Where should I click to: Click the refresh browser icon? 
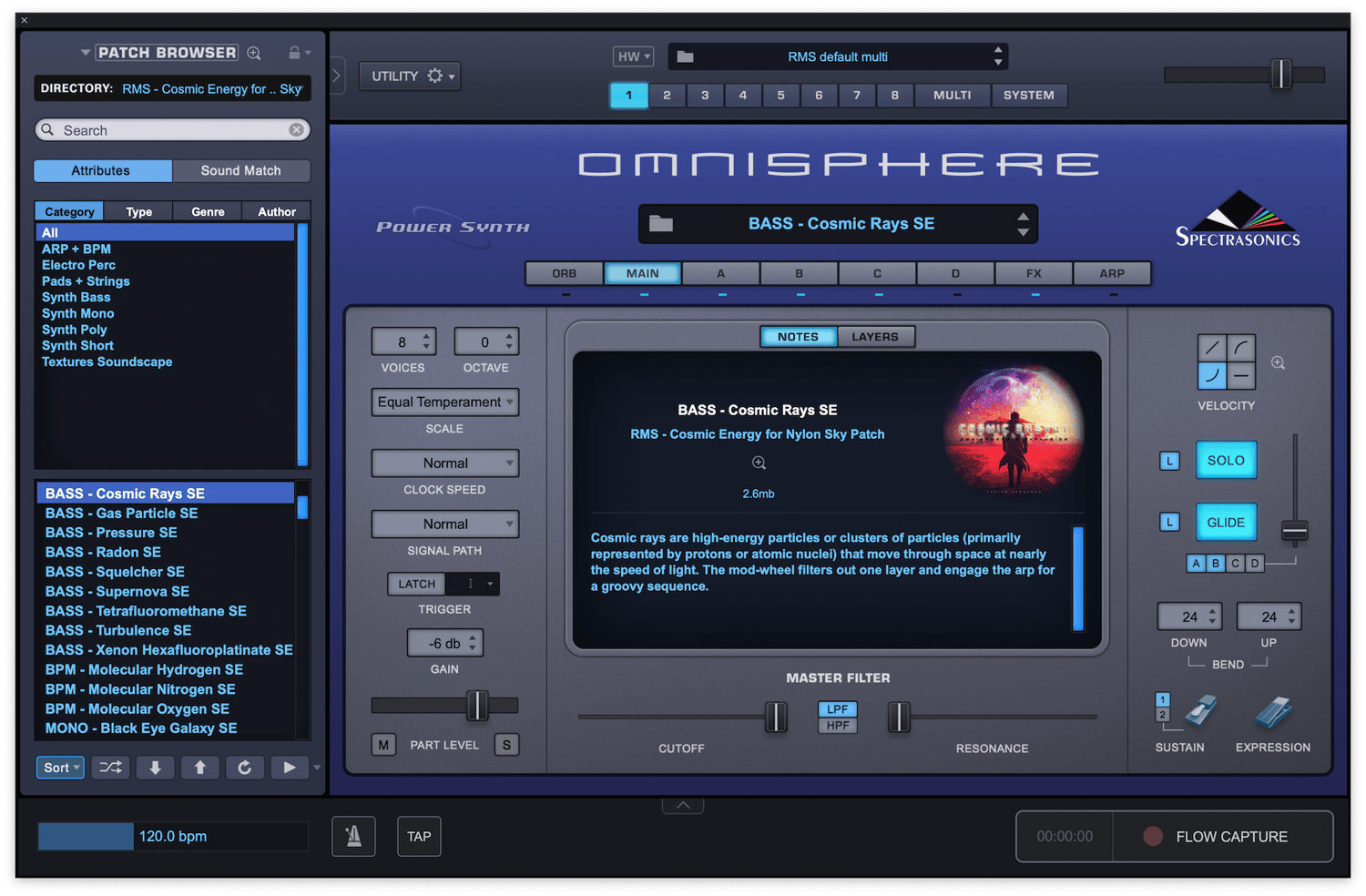pyautogui.click(x=244, y=768)
